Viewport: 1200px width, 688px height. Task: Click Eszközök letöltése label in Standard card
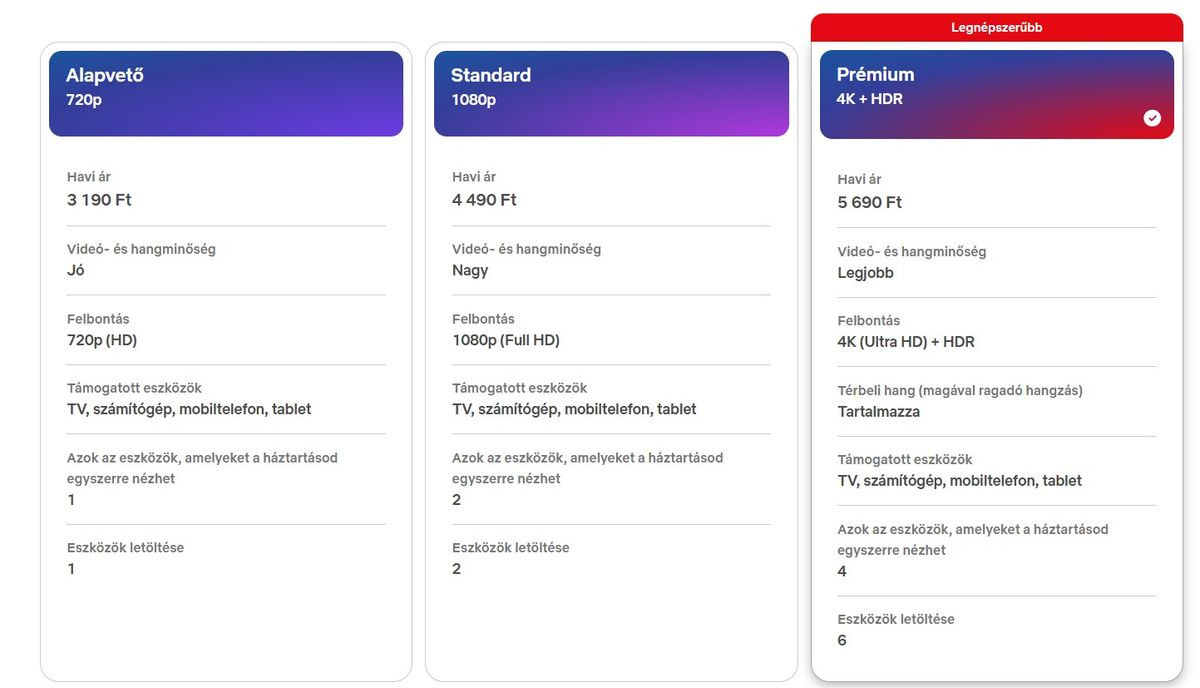pyautogui.click(x=510, y=548)
